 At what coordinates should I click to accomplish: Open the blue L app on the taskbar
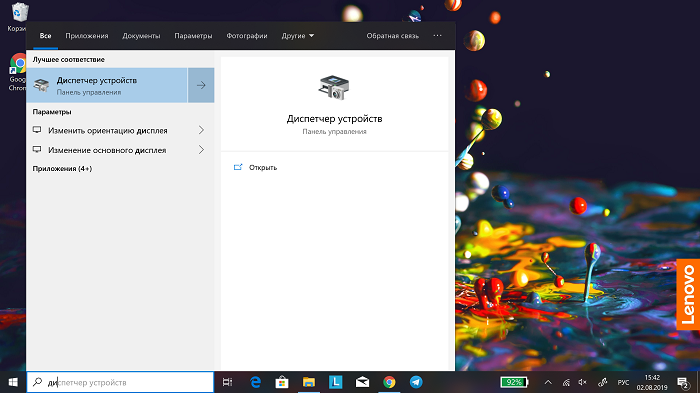(x=335, y=382)
